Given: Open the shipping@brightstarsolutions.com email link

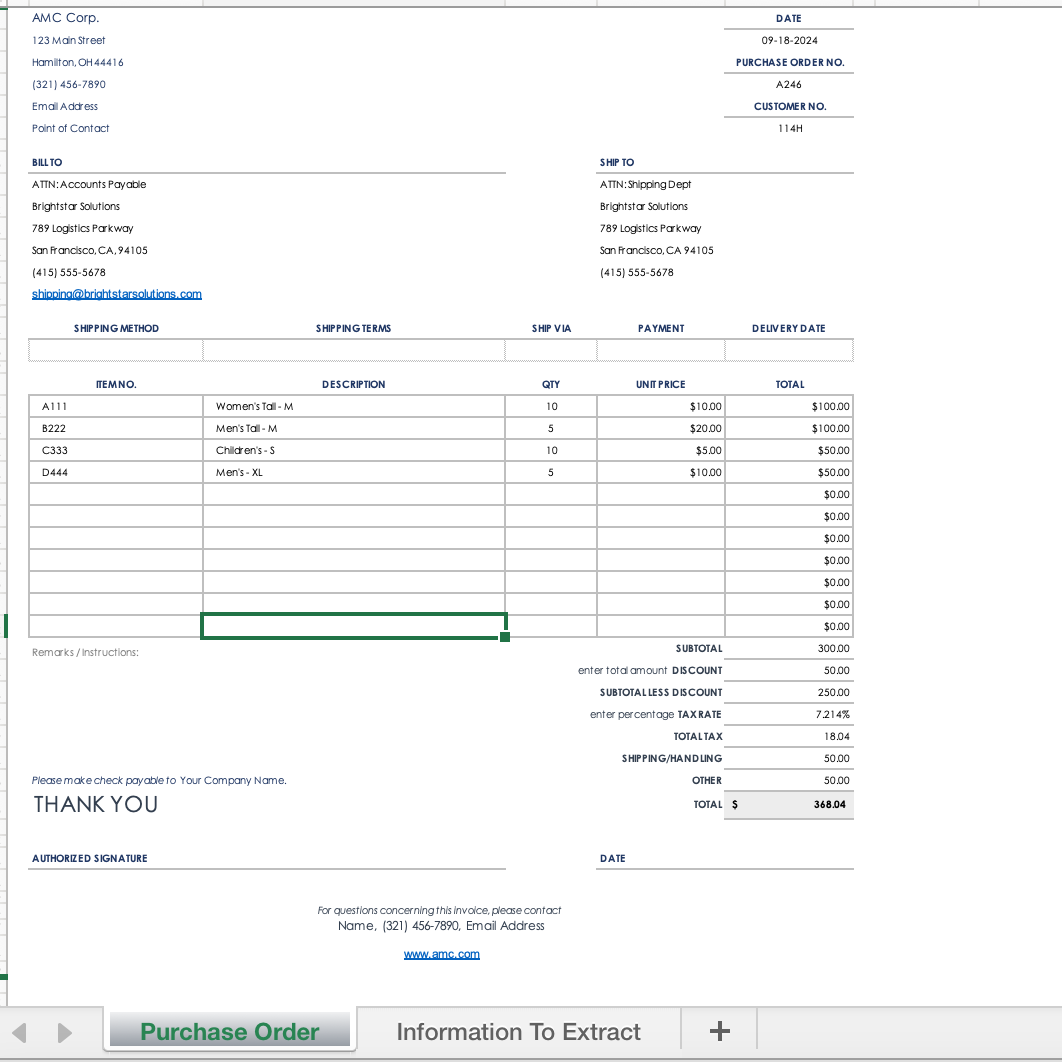Looking at the screenshot, I should (x=117, y=293).
